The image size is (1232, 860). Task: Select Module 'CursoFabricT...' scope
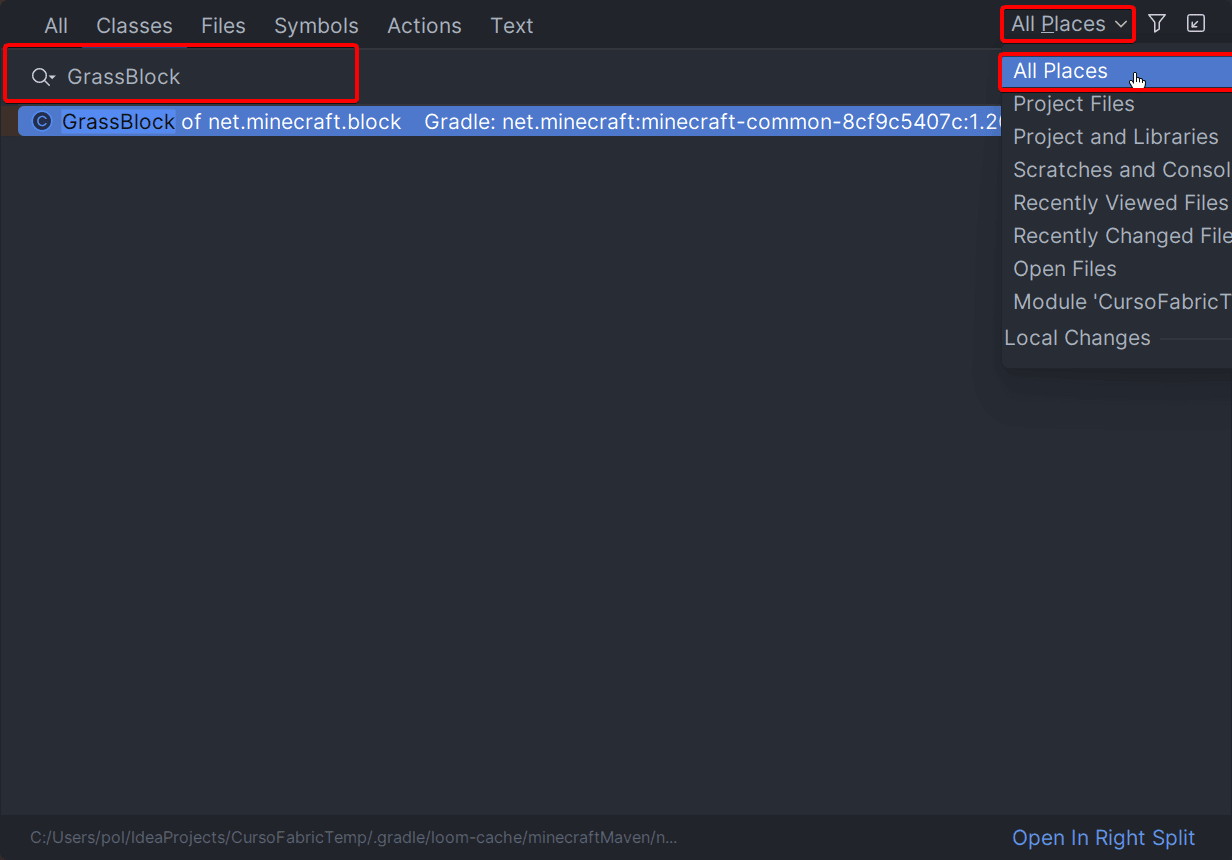pos(1116,302)
